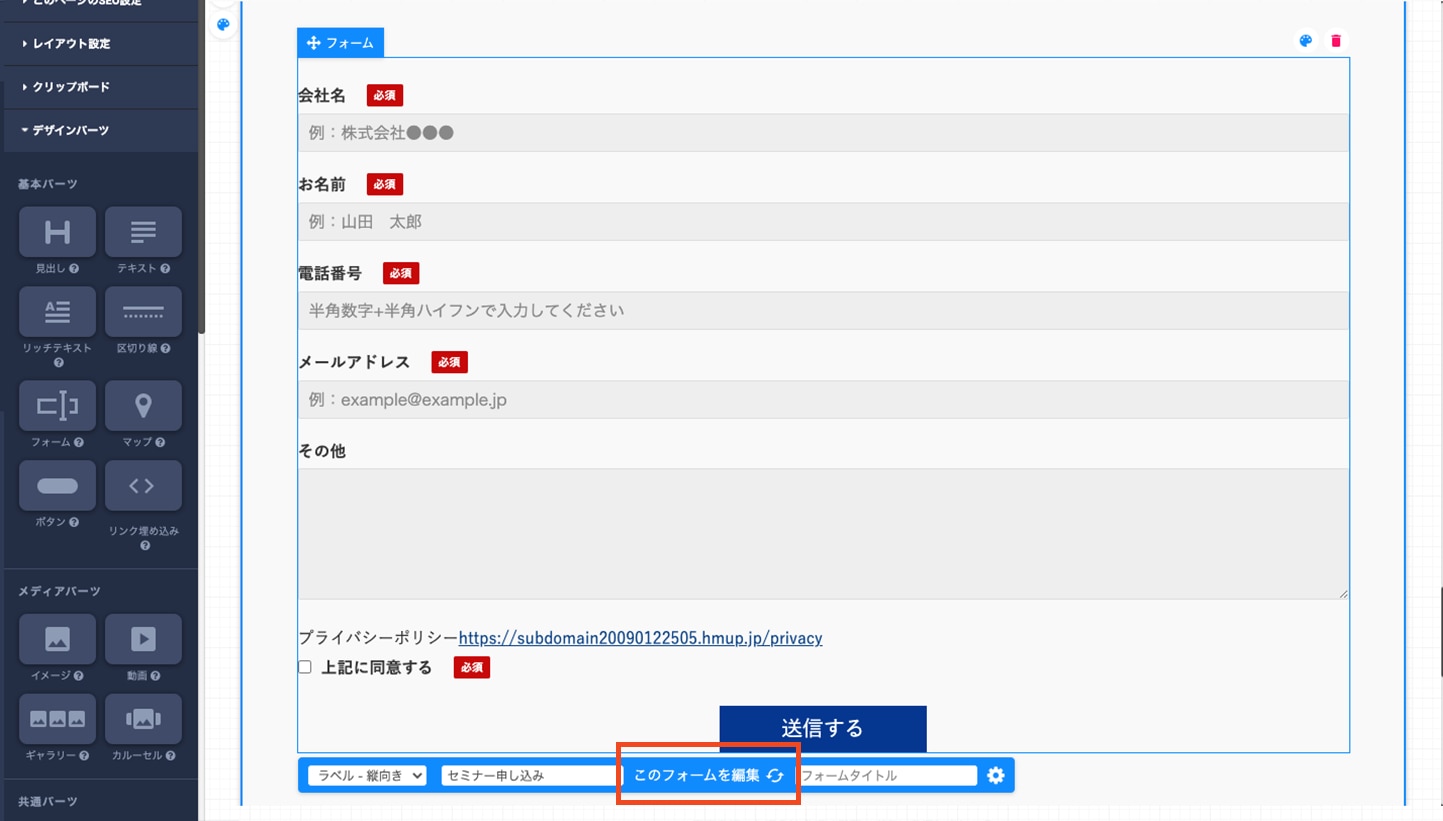Open help for 区切り線 part
The image size is (1443, 821).
pos(165,349)
